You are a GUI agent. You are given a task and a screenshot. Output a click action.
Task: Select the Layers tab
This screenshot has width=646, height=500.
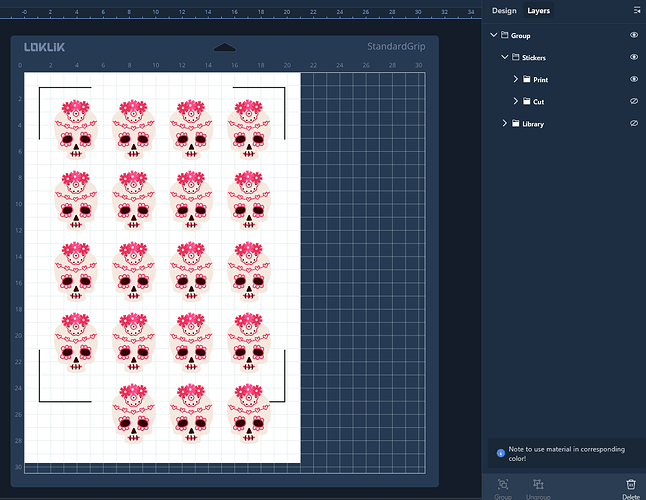[538, 11]
